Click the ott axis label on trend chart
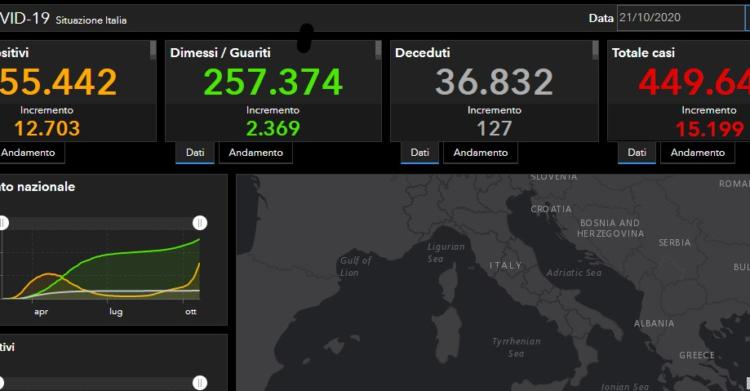750x391 pixels. pyautogui.click(x=191, y=312)
